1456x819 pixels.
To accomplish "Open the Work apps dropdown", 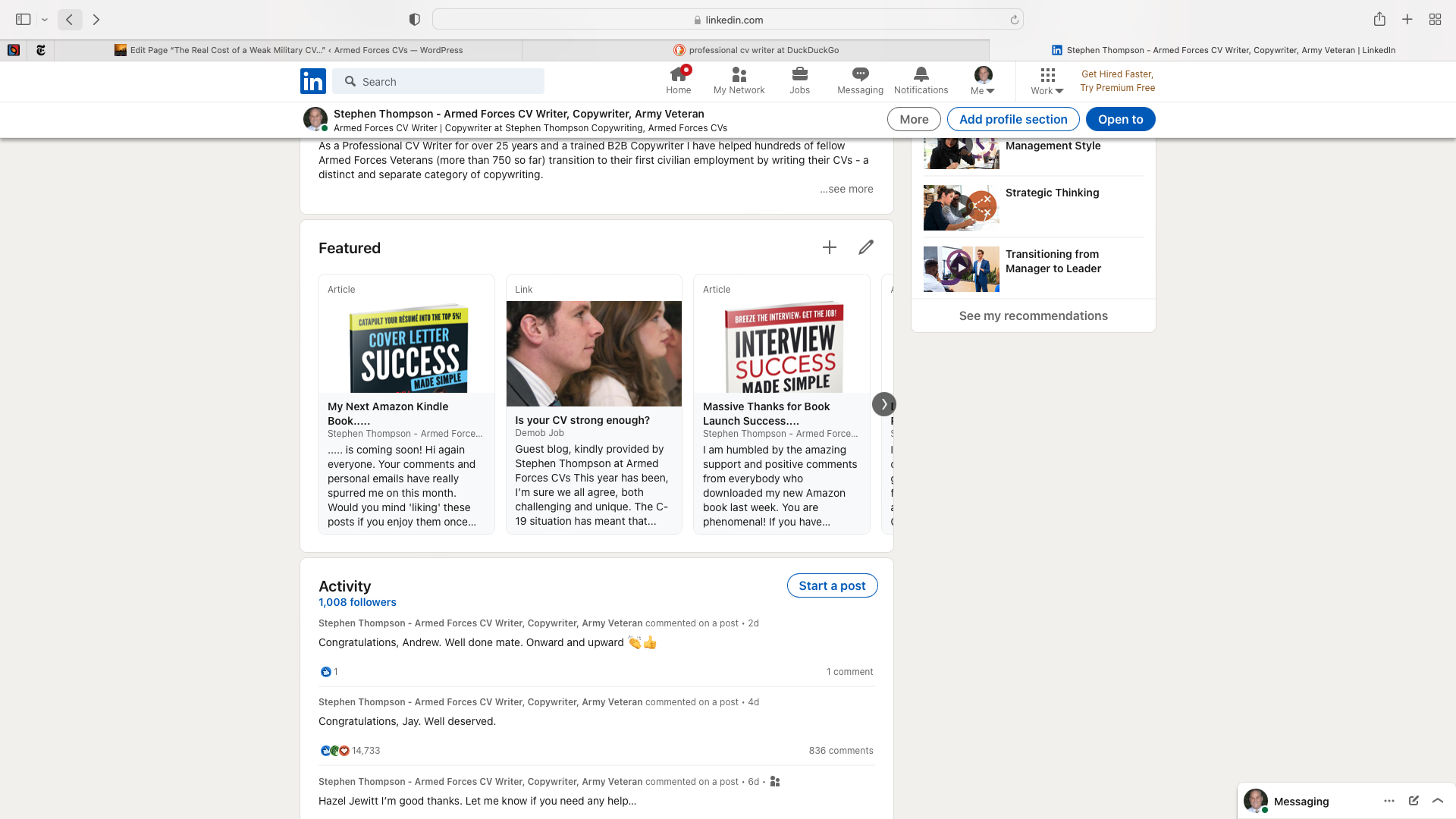I will (x=1047, y=81).
